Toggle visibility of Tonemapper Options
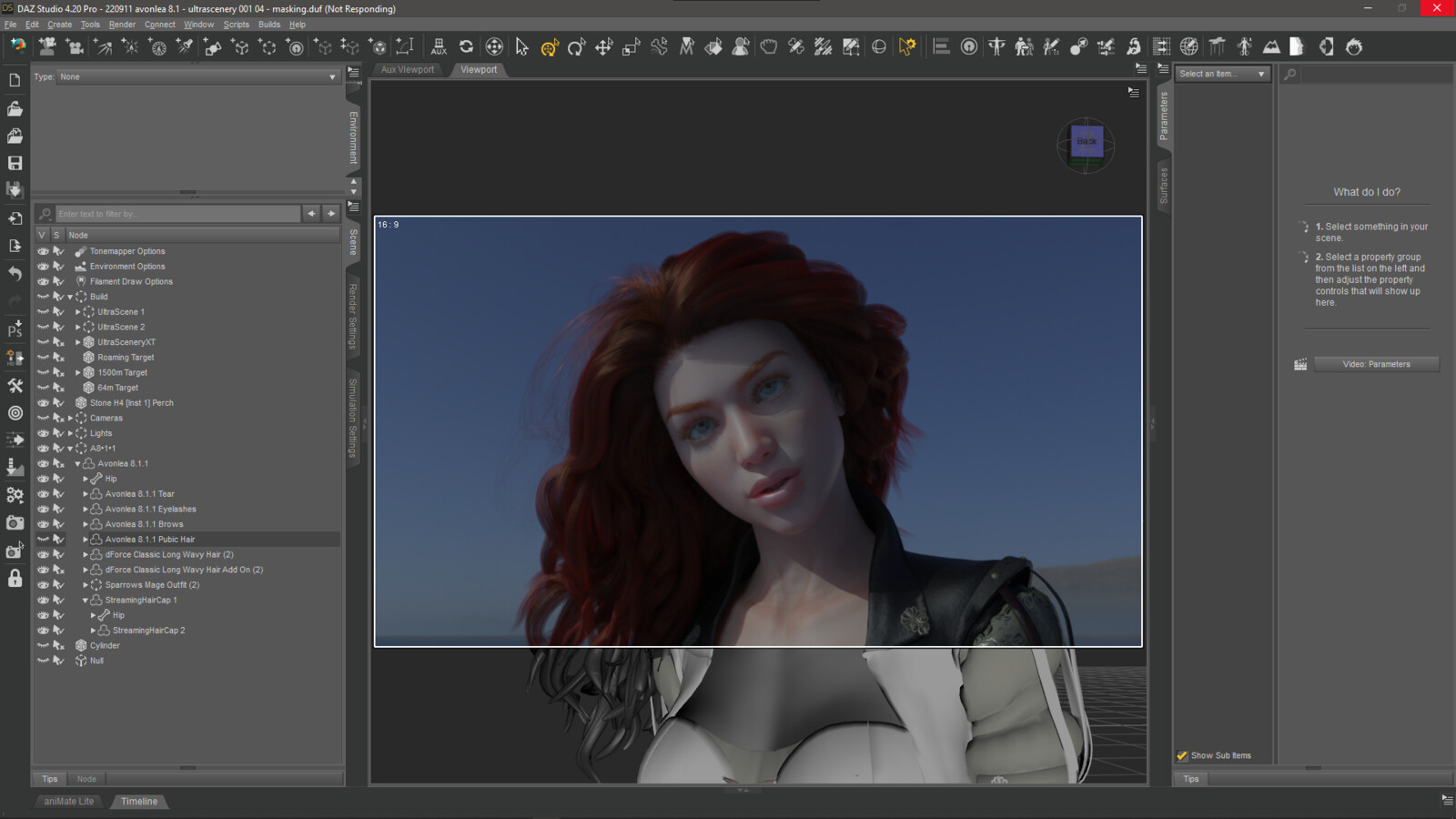1456x819 pixels. (43, 251)
